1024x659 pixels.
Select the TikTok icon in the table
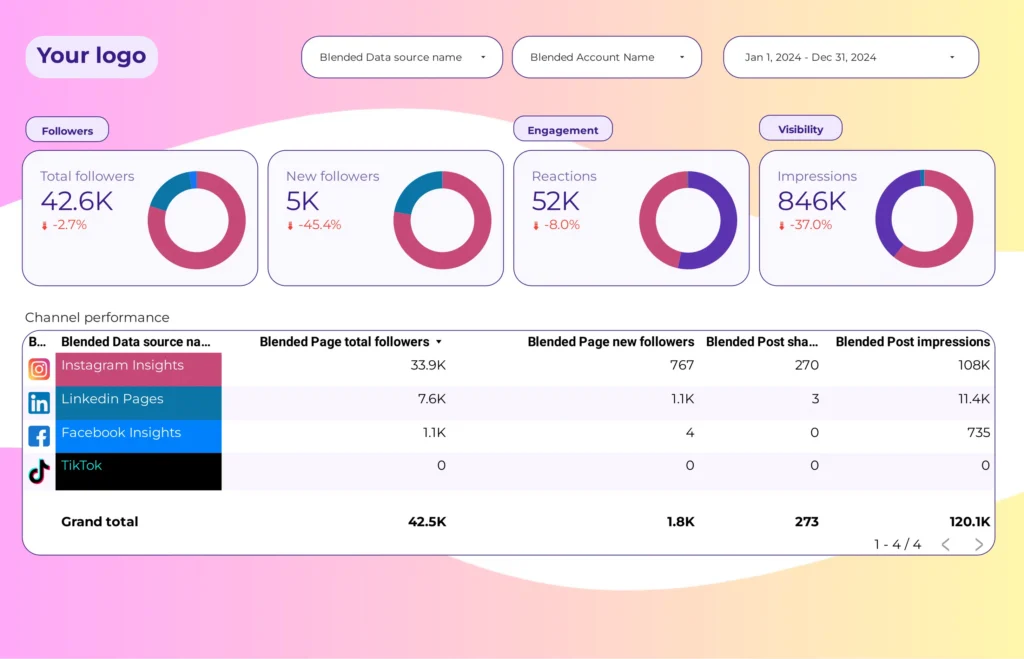38,470
